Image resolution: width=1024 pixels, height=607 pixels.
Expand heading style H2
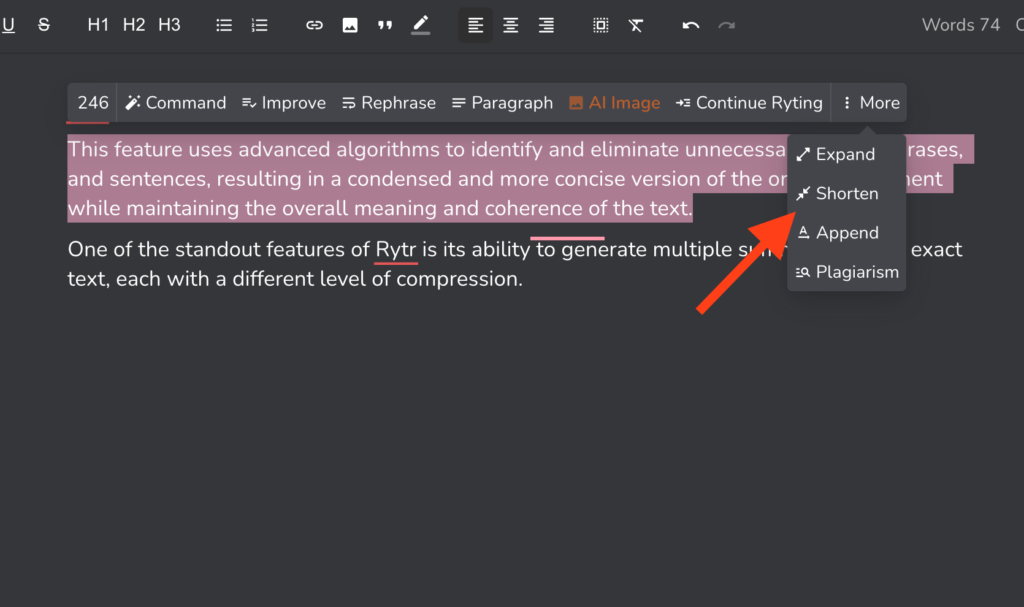133,24
